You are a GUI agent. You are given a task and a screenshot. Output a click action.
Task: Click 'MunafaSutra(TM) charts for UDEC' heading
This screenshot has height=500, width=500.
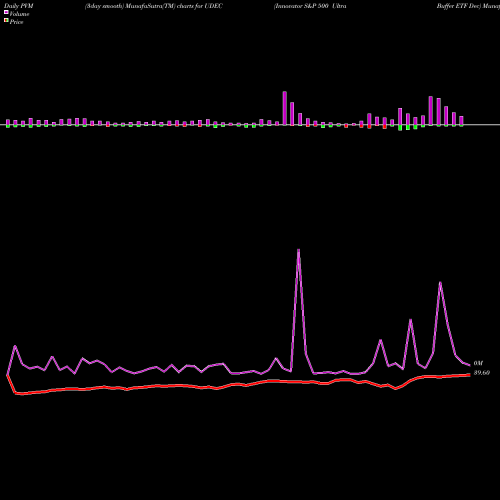[x=174, y=6]
